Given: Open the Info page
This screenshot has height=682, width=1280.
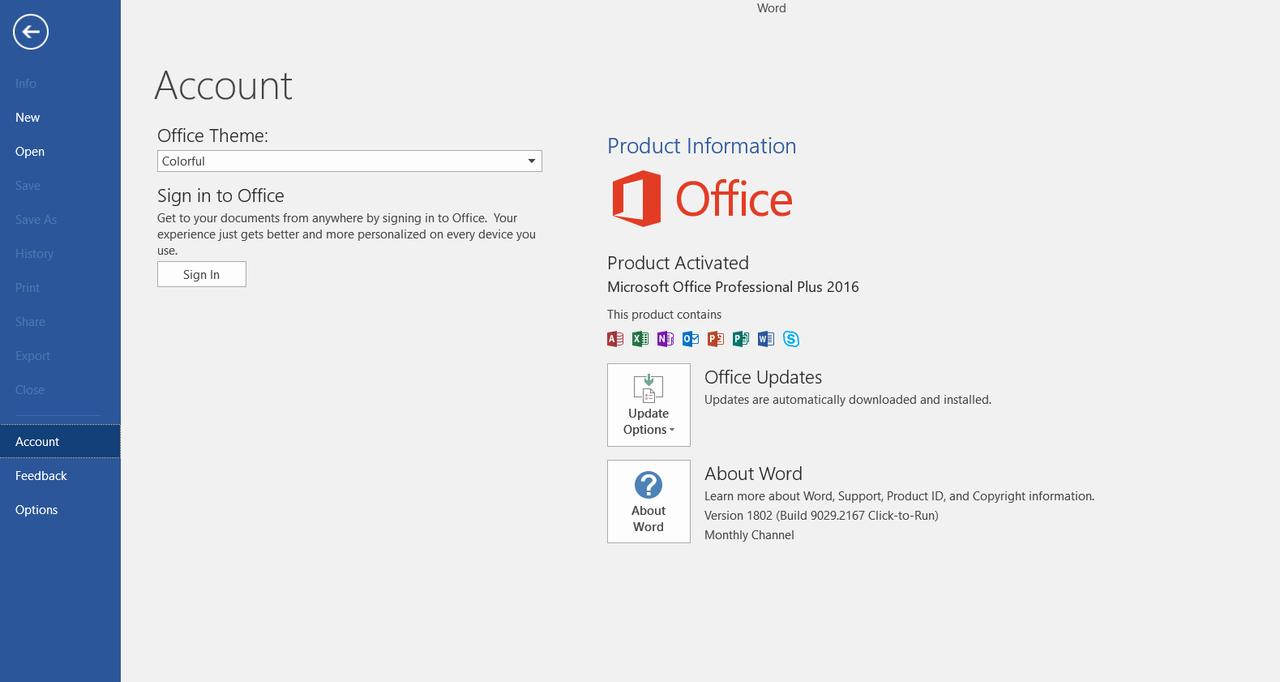Looking at the screenshot, I should pos(60,83).
